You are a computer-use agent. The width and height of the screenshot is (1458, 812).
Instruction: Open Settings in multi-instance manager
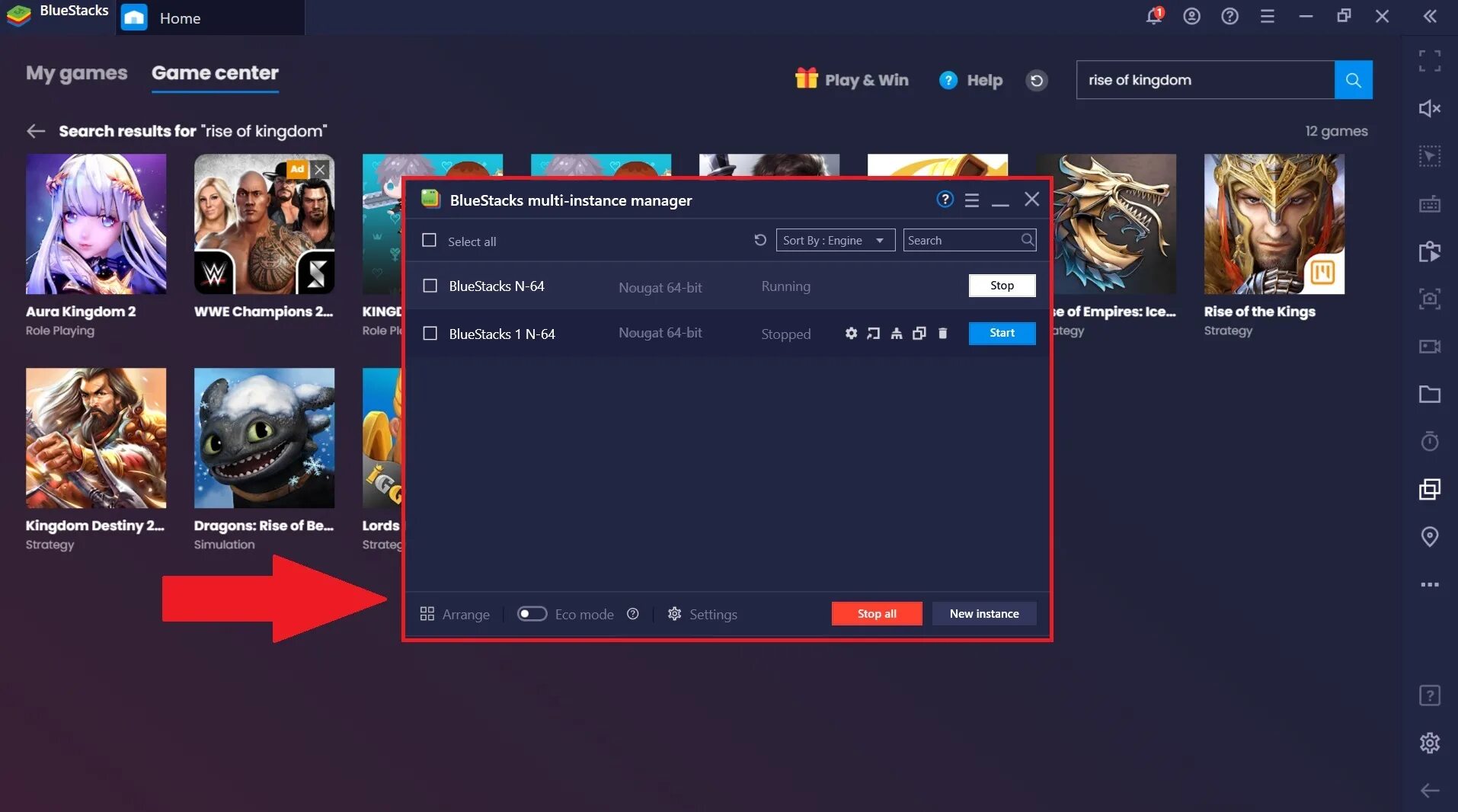[x=702, y=614]
